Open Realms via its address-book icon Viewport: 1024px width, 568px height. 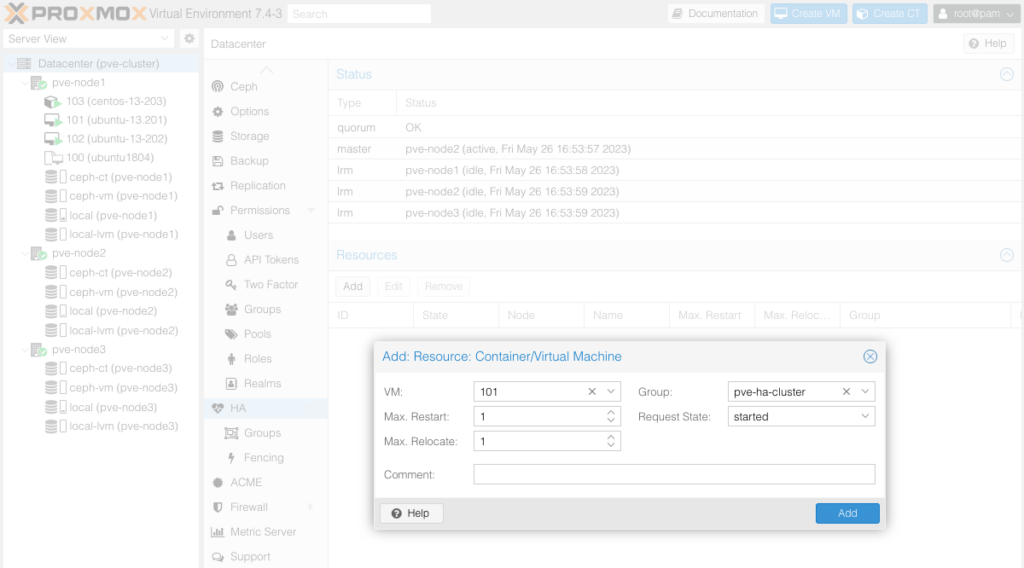(231, 383)
